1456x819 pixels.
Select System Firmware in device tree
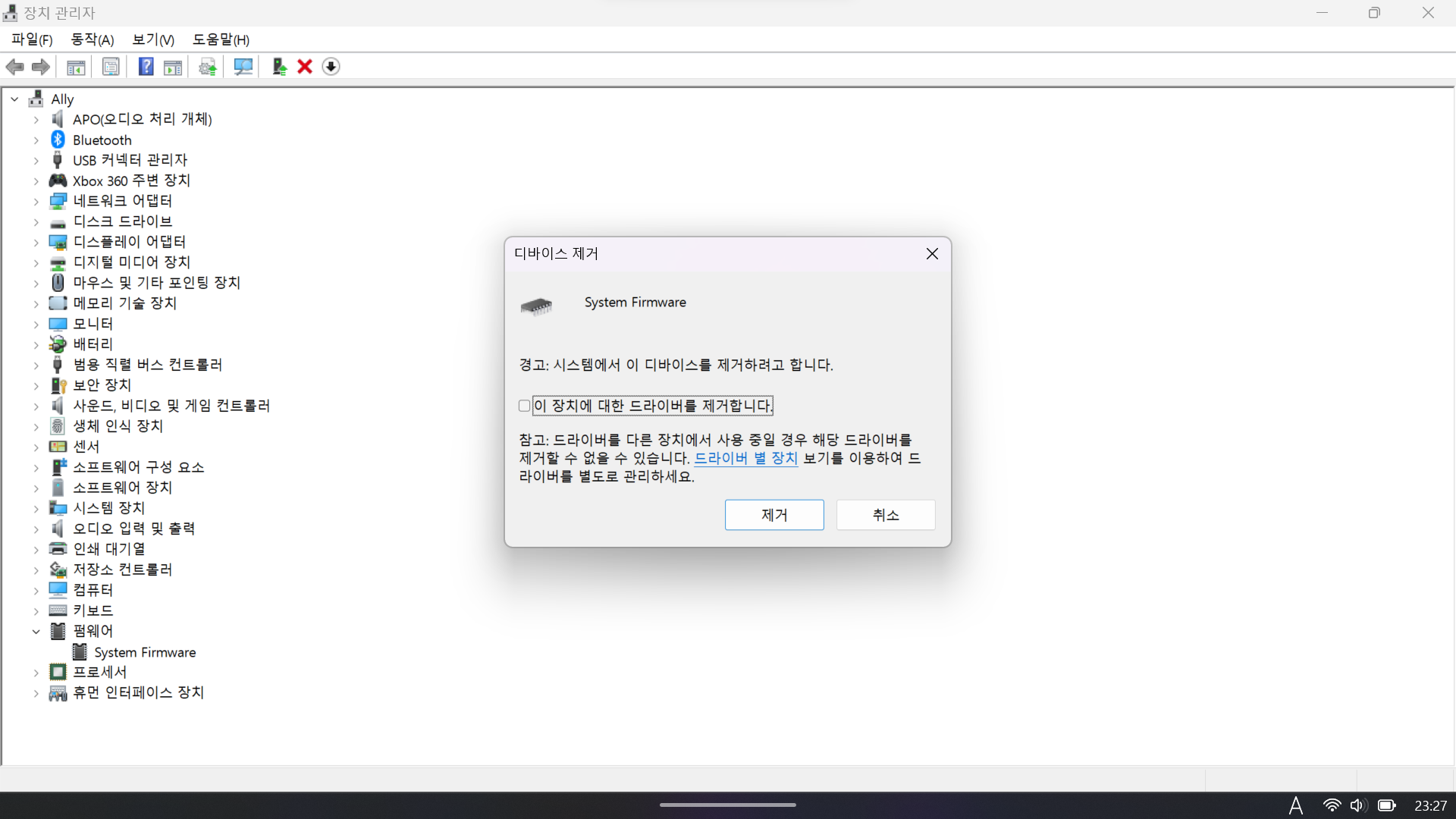tap(144, 652)
